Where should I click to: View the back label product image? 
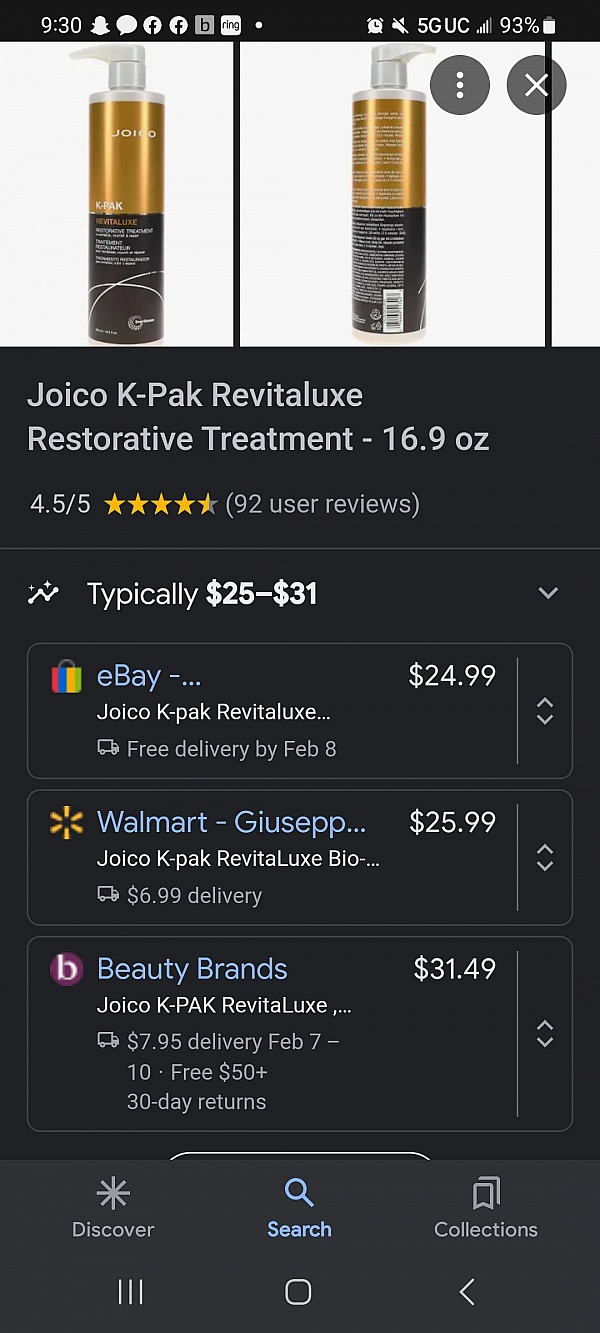392,194
